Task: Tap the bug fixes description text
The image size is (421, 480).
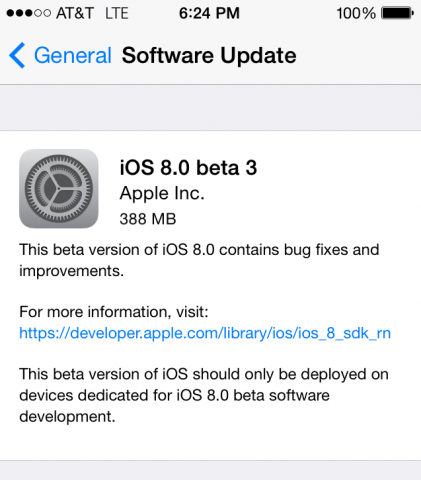Action: point(199,260)
